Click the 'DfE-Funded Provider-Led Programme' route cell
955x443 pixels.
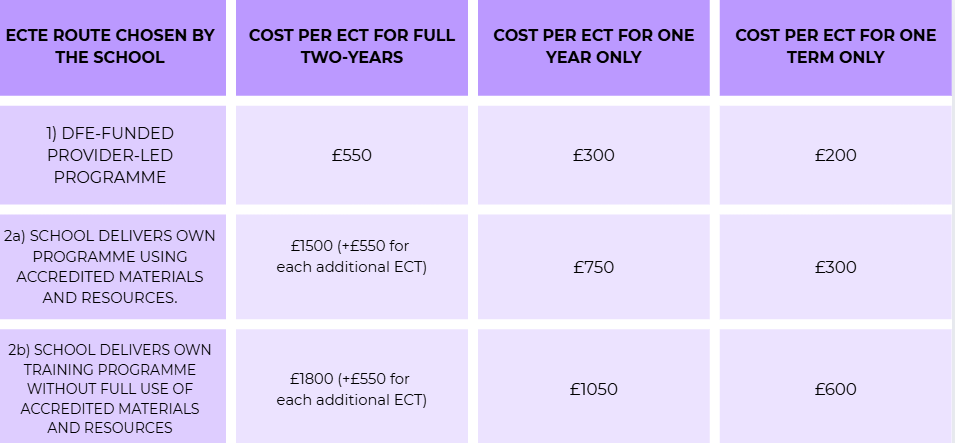[x=110, y=155]
